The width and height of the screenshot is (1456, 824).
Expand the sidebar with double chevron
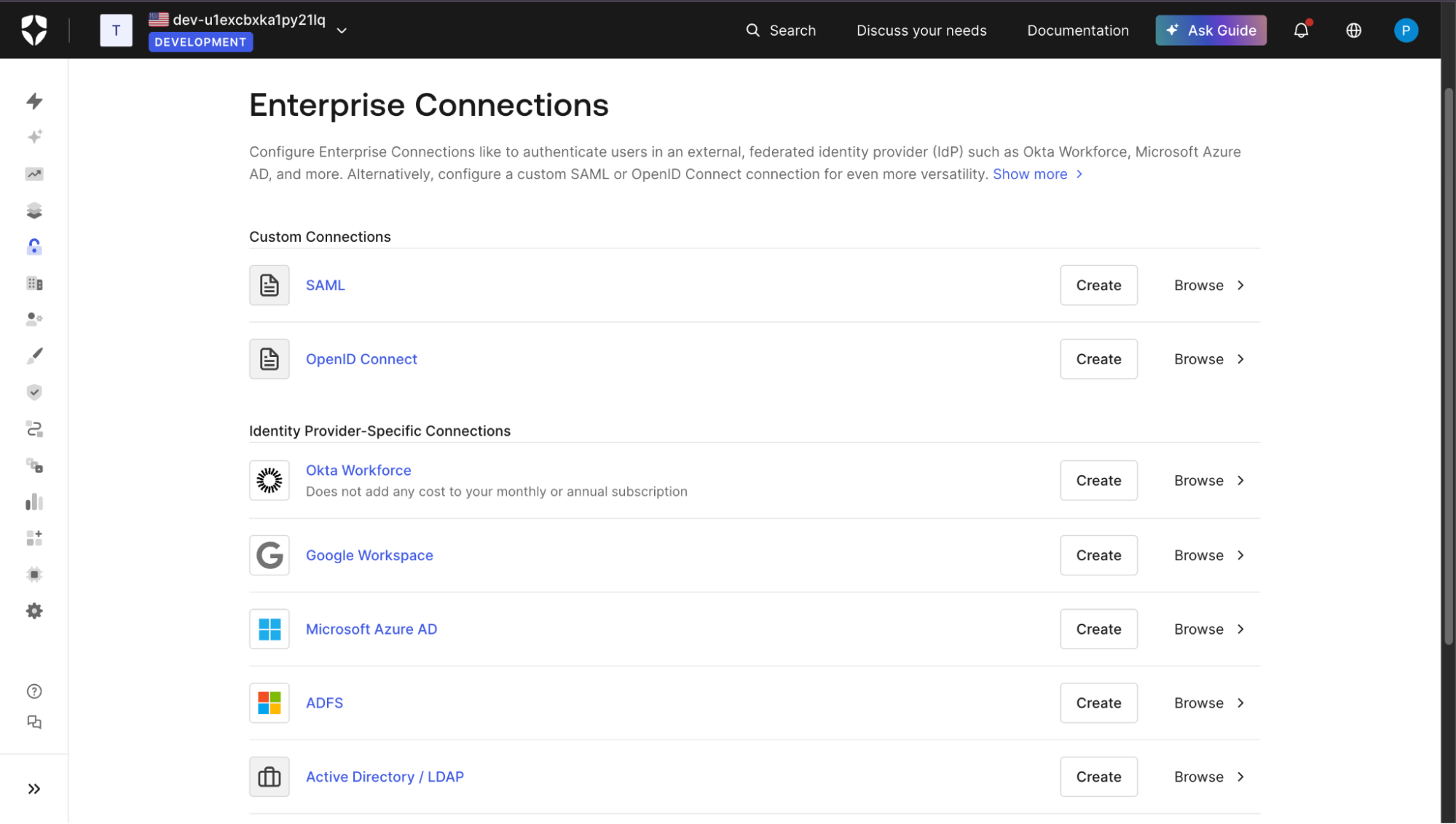(34, 788)
